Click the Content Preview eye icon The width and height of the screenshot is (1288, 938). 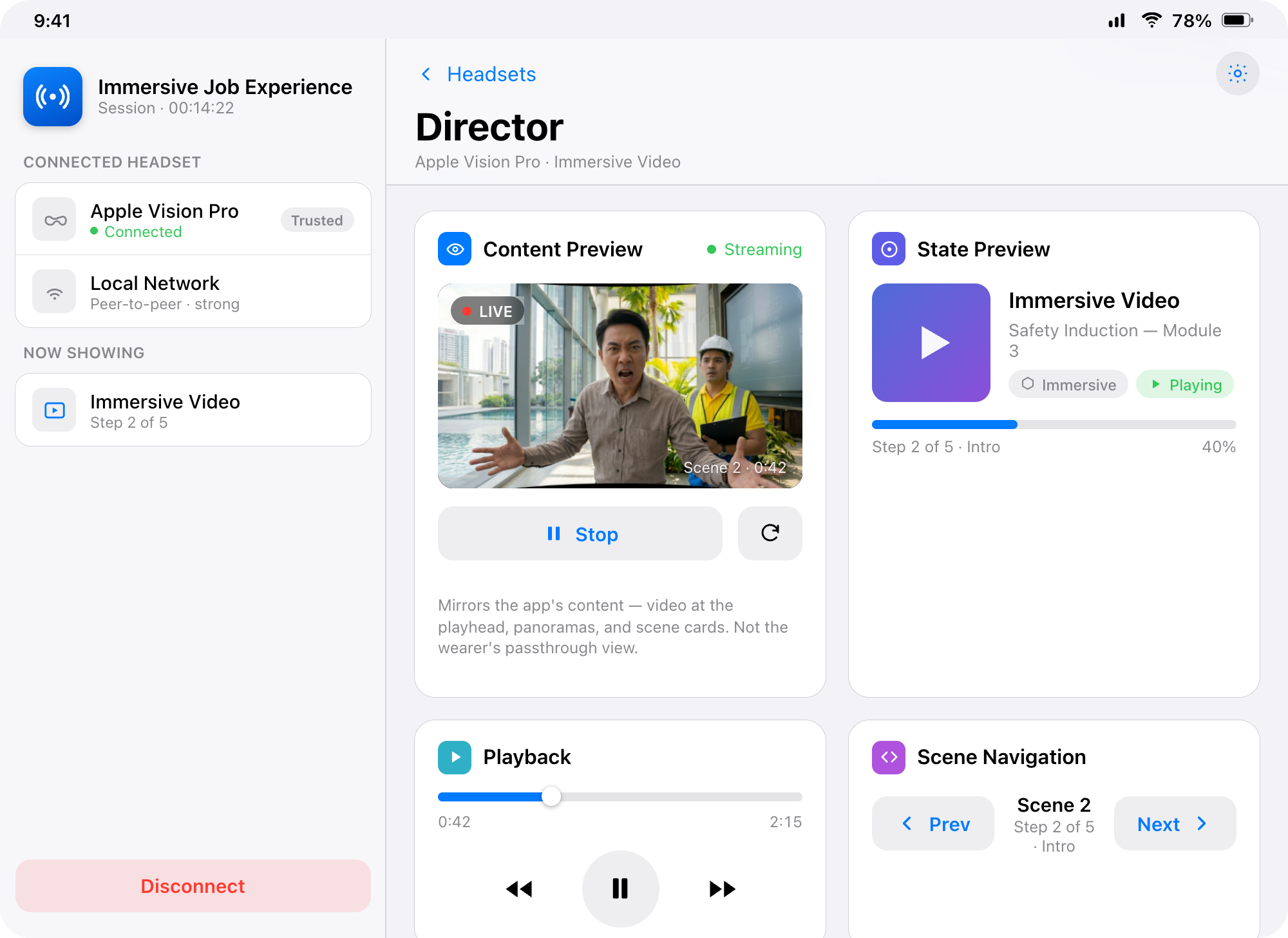455,249
